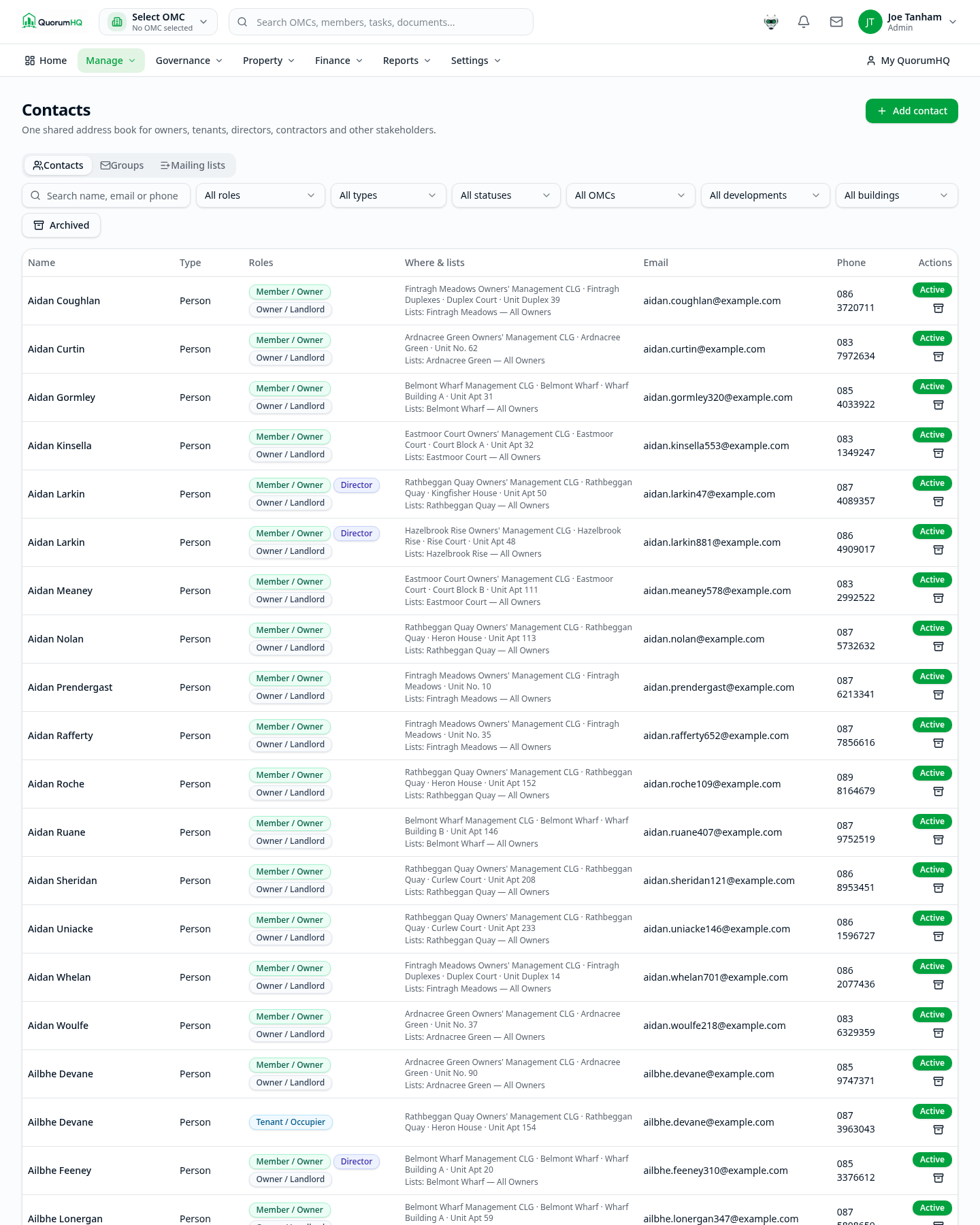Click Aidan Sheridan name
Image resolution: width=980 pixels, height=1225 pixels.
(x=63, y=881)
